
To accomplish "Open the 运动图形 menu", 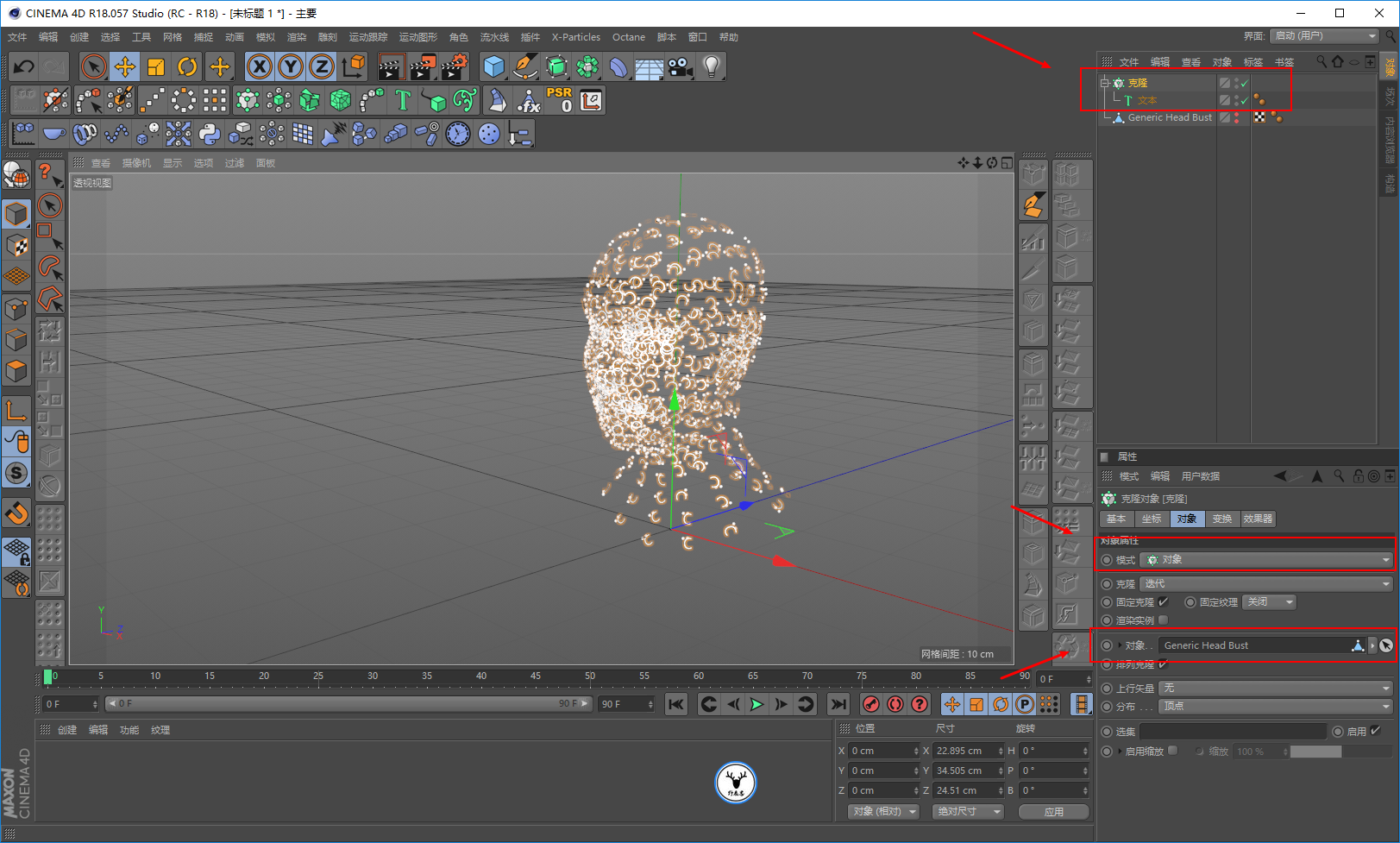I will click(417, 37).
